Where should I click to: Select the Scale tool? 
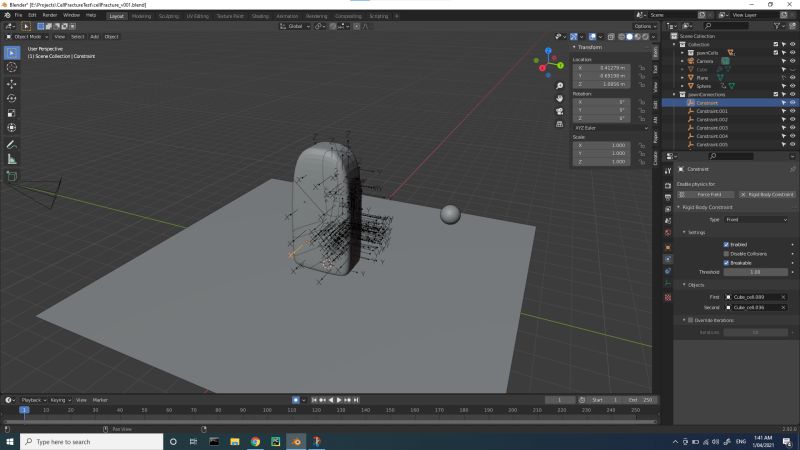tap(12, 113)
